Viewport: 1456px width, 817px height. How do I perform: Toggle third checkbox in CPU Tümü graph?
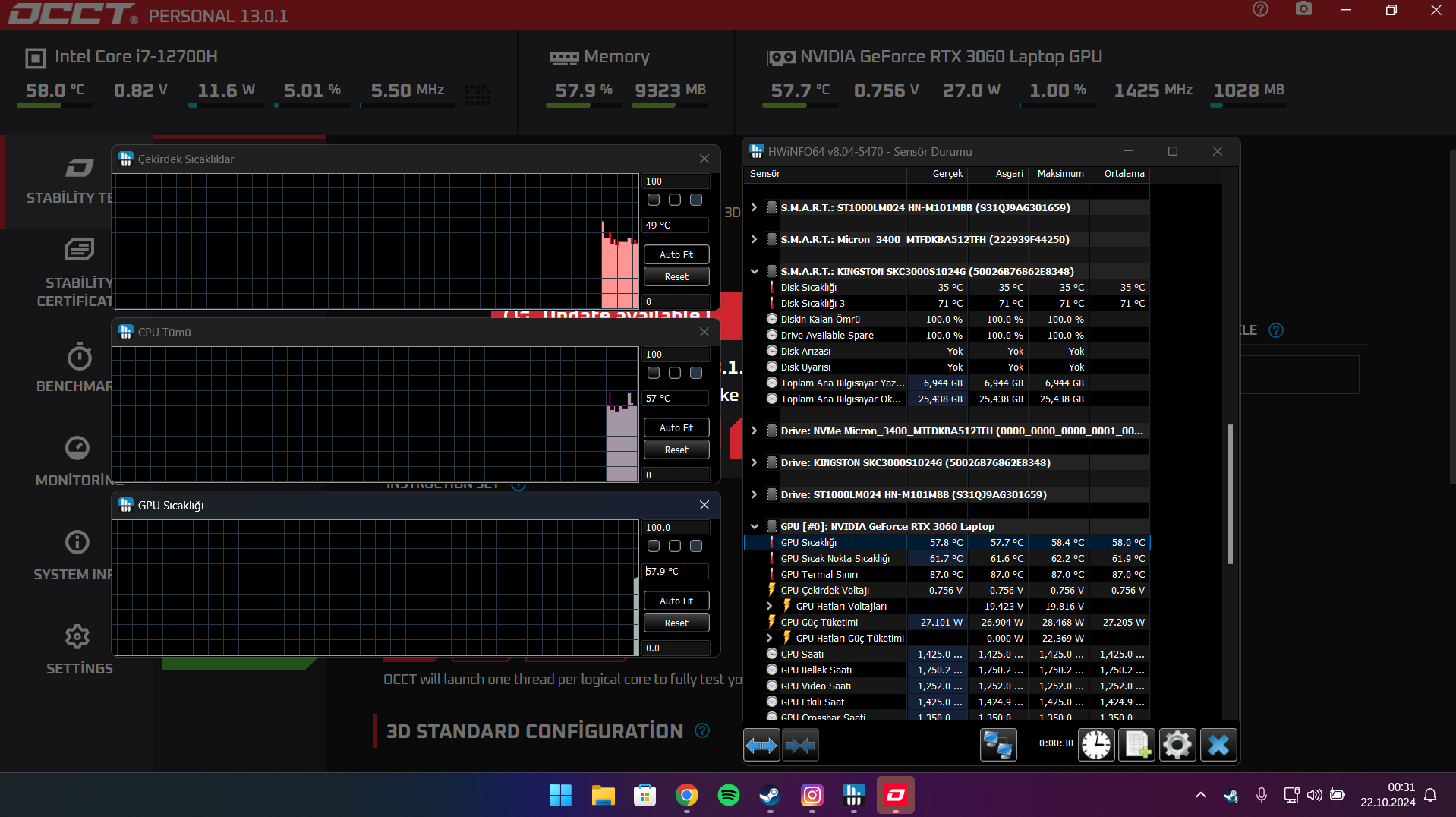point(696,373)
